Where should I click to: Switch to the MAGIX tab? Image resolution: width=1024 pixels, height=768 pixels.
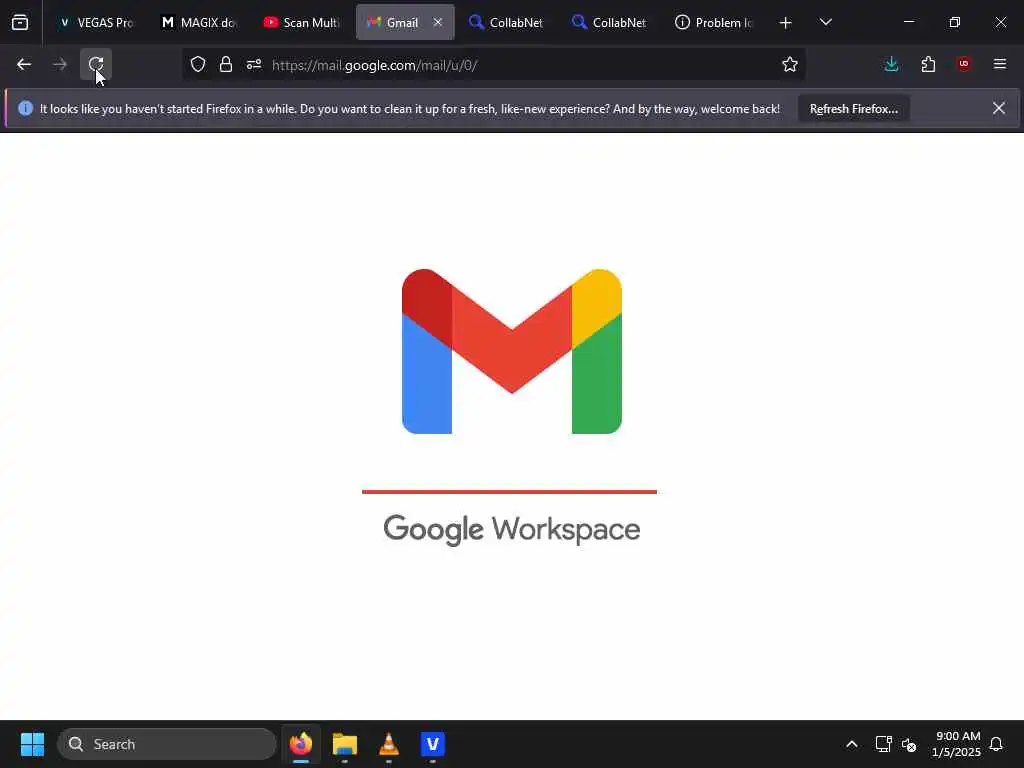point(199,23)
